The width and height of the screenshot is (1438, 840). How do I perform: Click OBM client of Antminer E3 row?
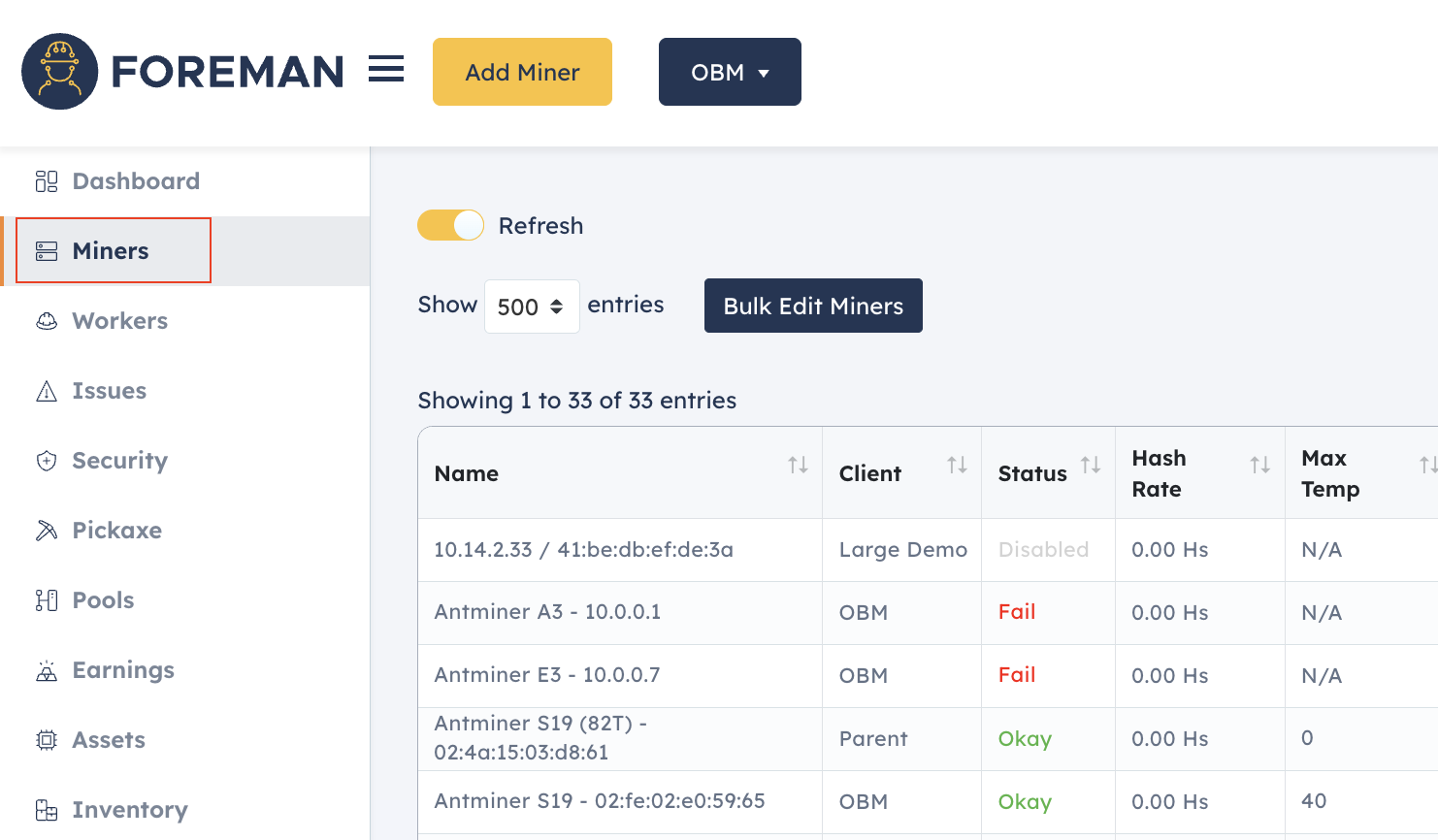(x=864, y=676)
